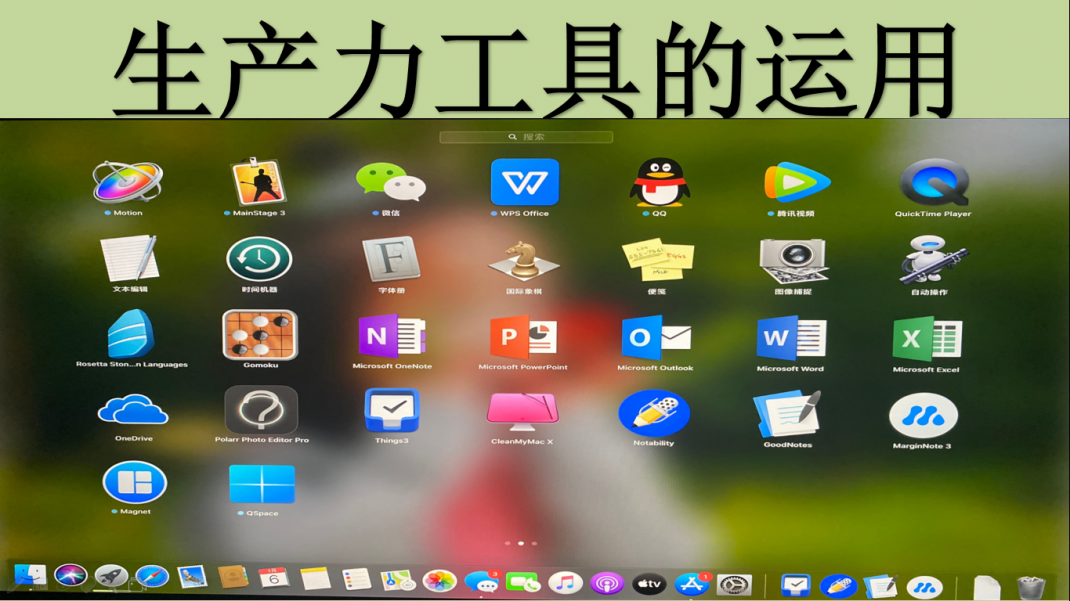The height and width of the screenshot is (601, 1070).
Task: Open Contacts in the Dock
Action: point(233,578)
